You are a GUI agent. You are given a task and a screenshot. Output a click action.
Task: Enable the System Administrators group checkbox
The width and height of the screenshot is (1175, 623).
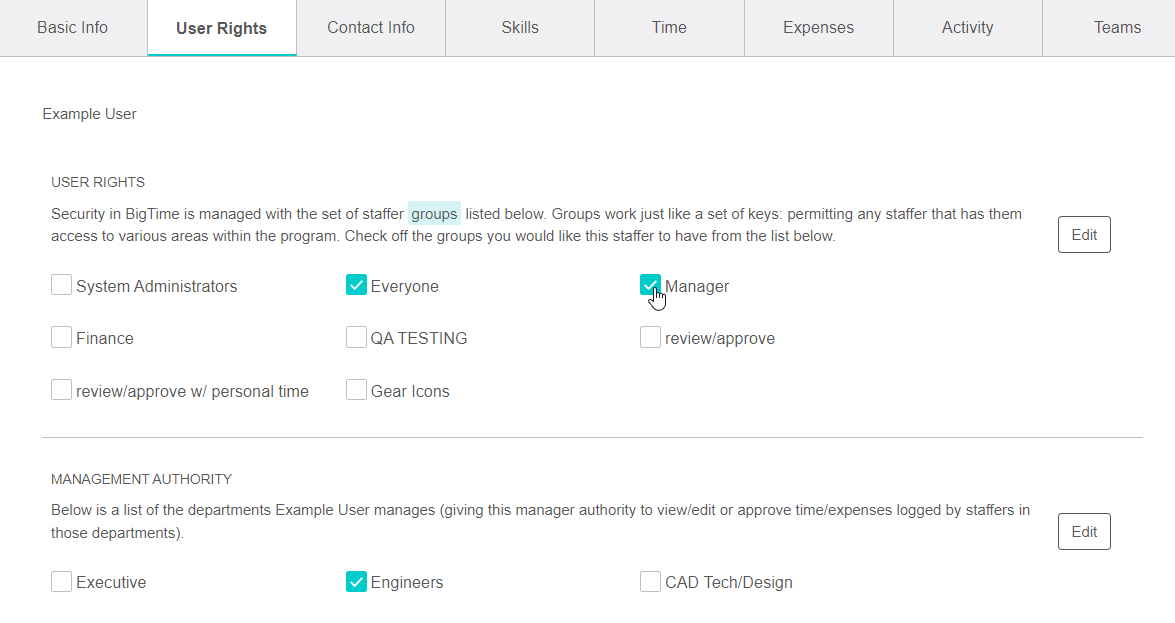tap(61, 285)
